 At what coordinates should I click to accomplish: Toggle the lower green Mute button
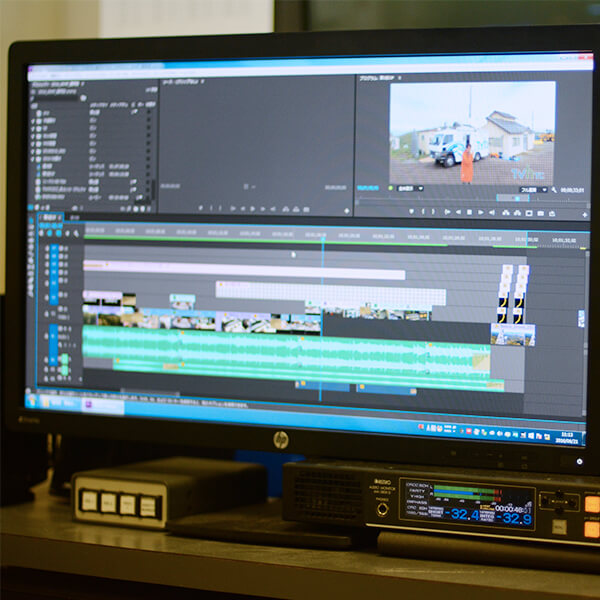point(65,370)
